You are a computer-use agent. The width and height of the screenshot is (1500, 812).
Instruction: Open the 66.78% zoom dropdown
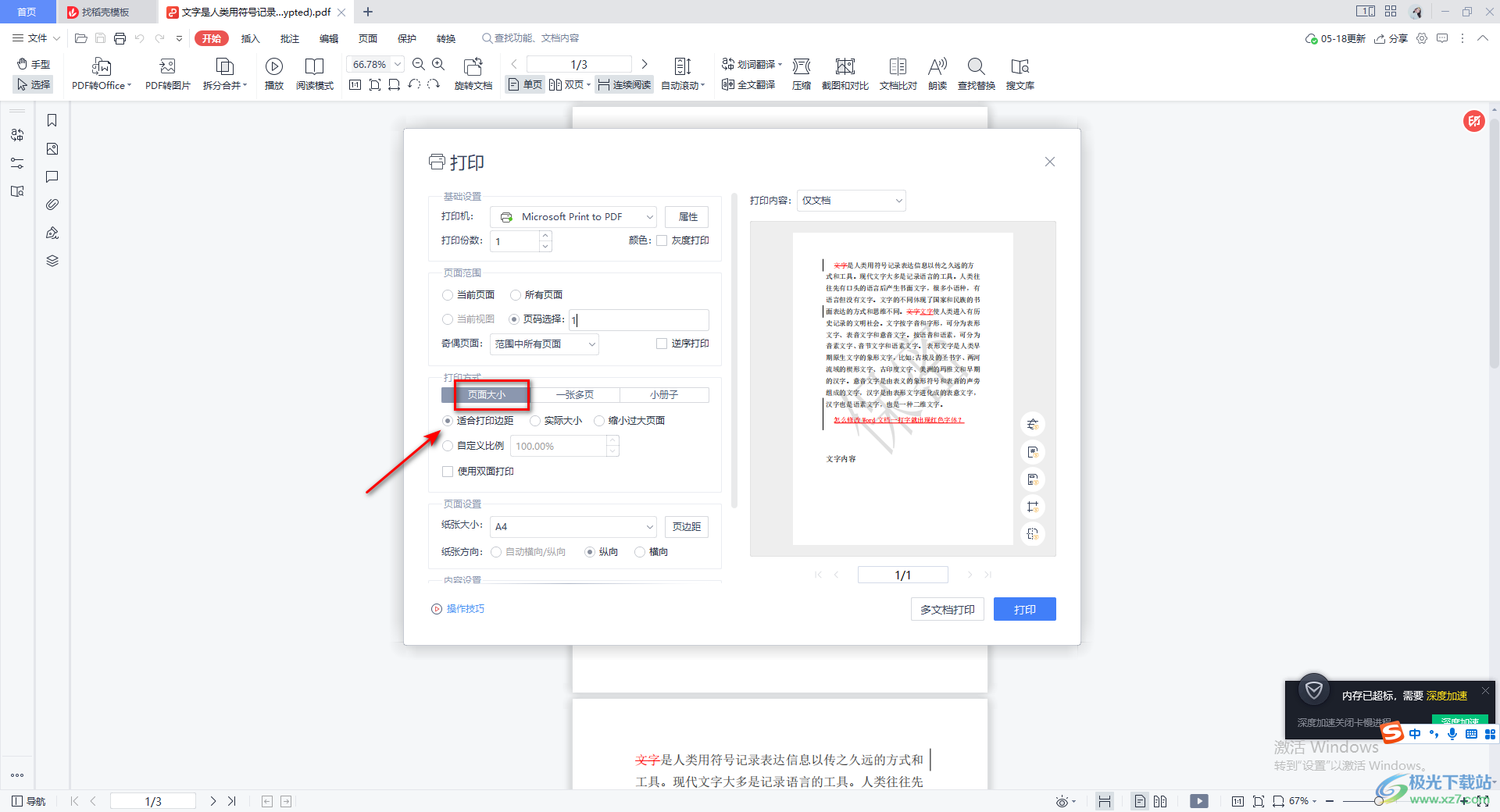click(x=398, y=64)
